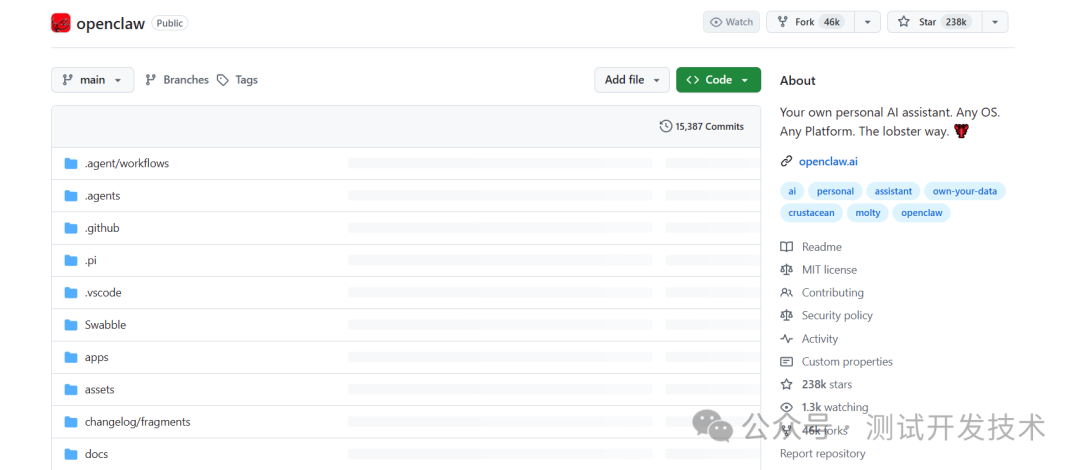Open the green Code dropdown button

click(x=718, y=80)
